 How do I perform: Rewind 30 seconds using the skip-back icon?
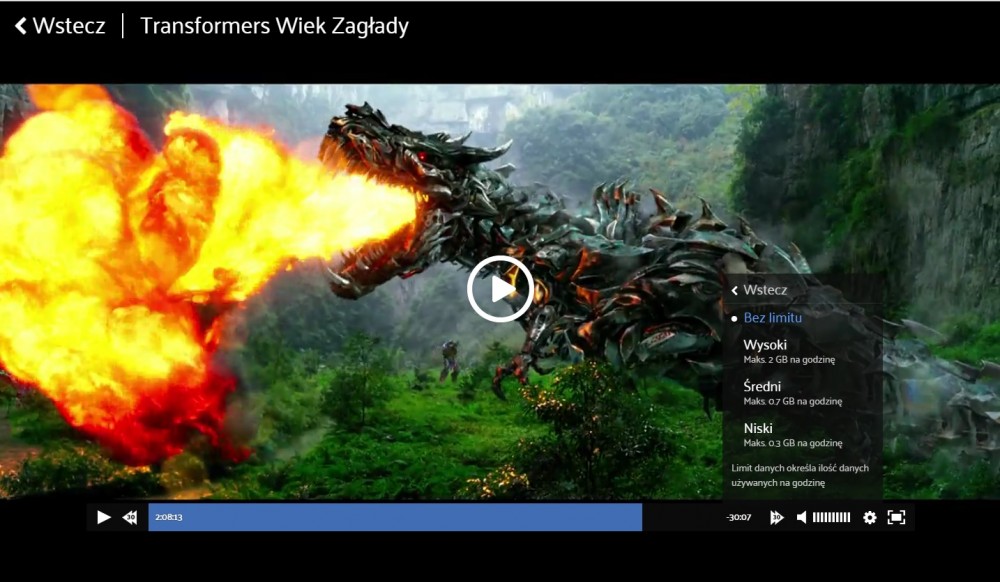pyautogui.click(x=130, y=517)
